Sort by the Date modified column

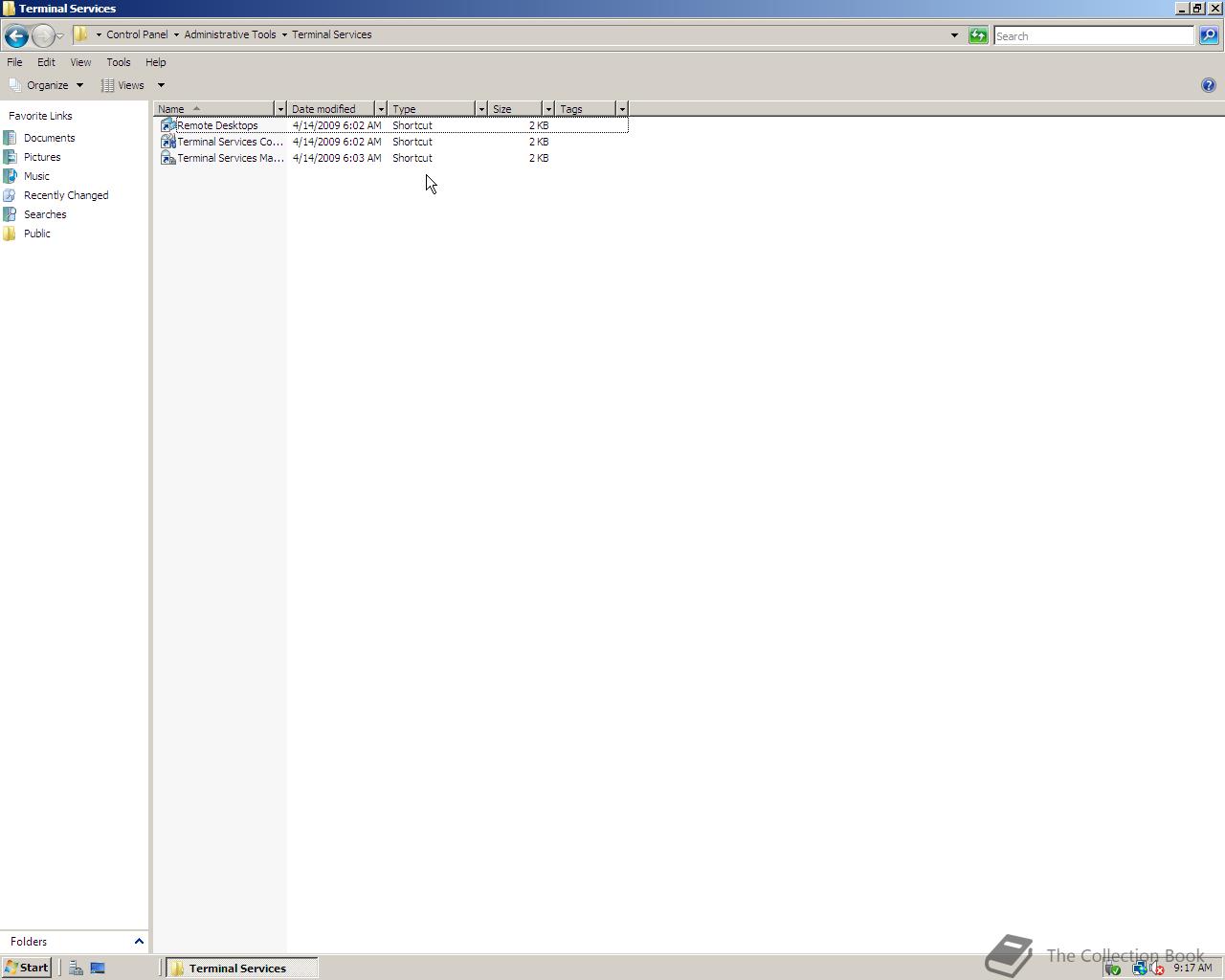coord(331,109)
